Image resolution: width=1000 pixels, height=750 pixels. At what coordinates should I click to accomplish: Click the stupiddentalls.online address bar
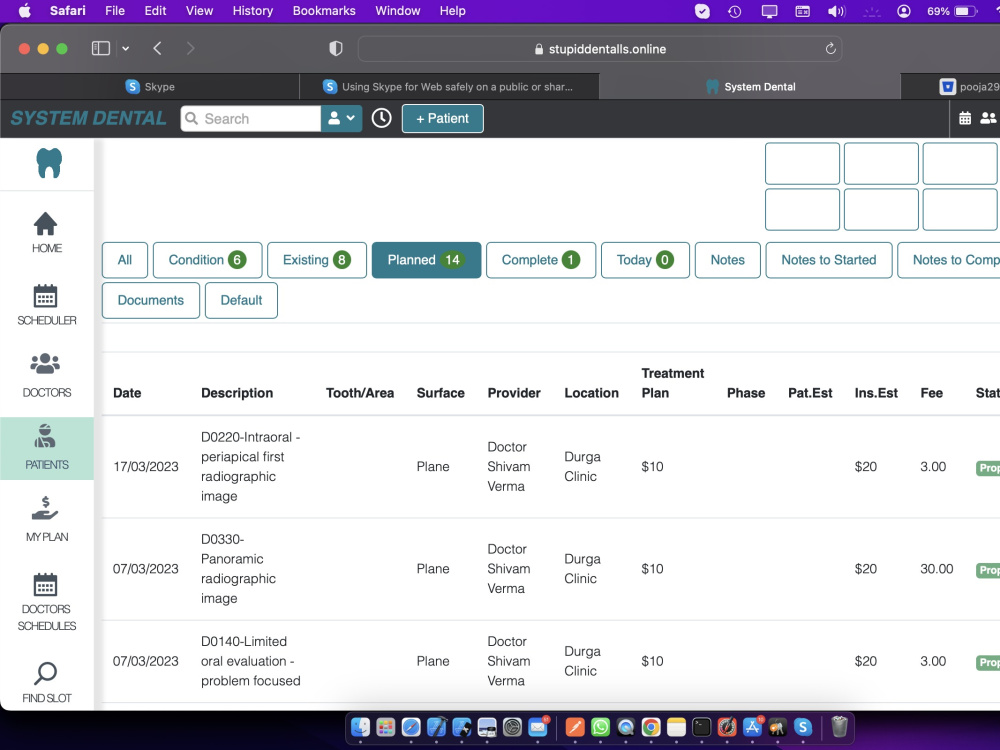599,49
